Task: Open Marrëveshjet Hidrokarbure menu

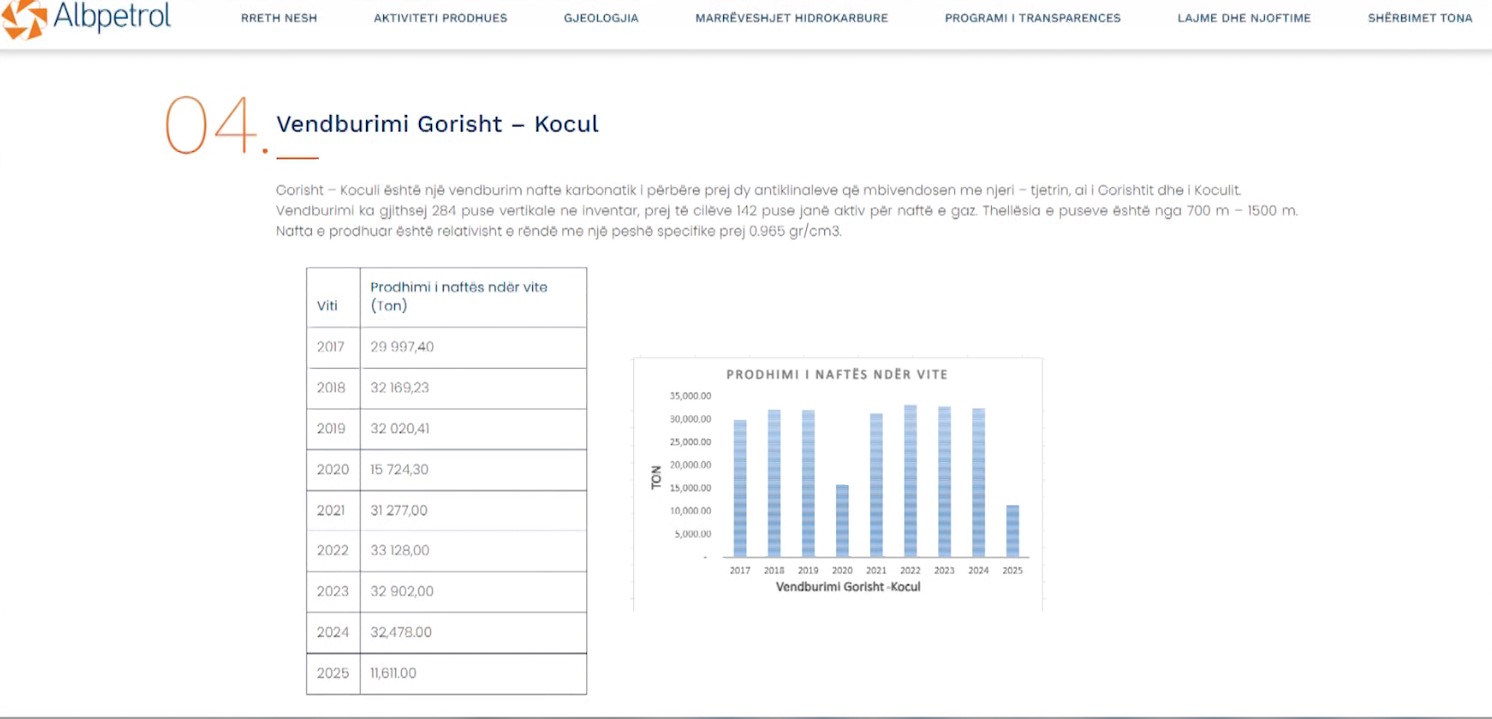Action: (791, 18)
